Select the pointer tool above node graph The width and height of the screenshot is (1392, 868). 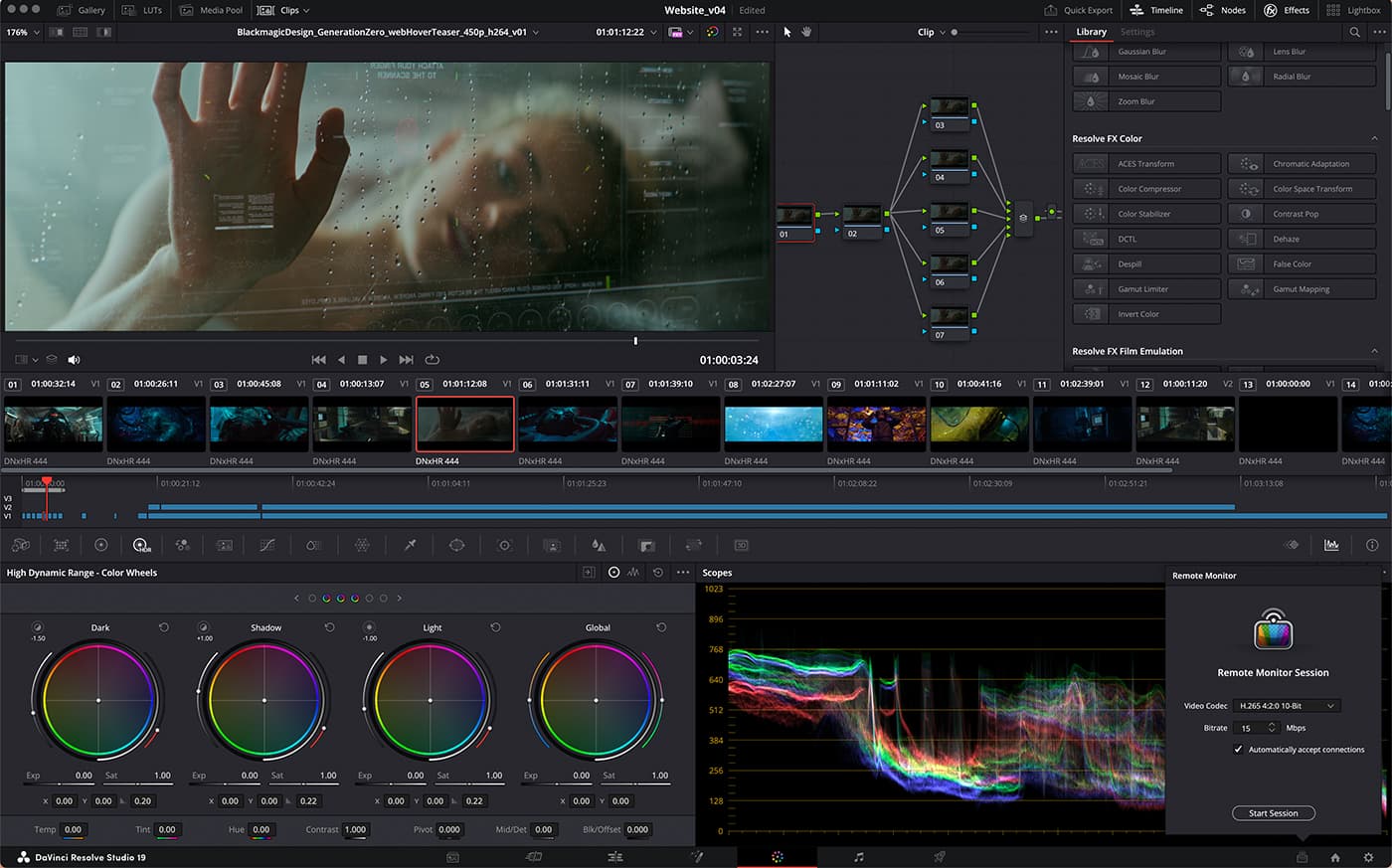pos(787,32)
